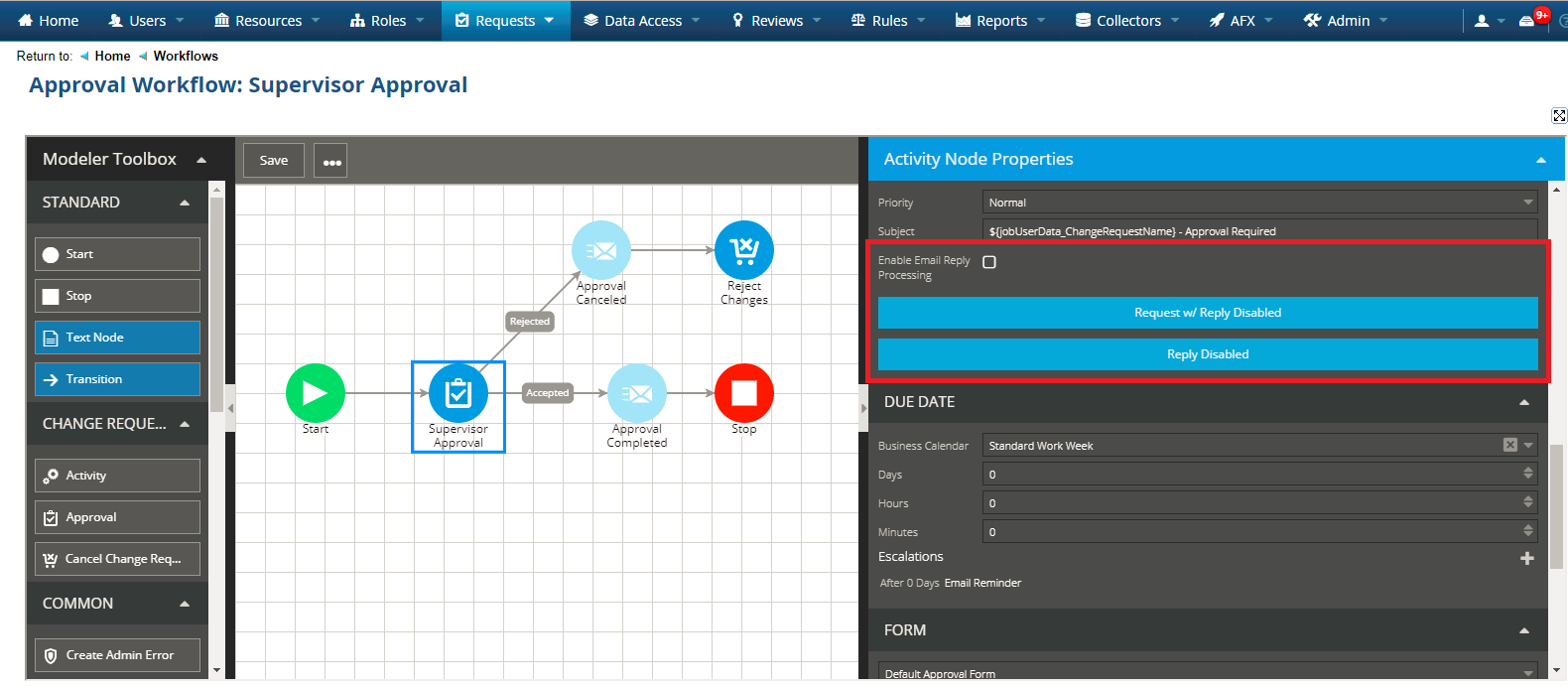Click the green Start node on canvas

[315, 393]
